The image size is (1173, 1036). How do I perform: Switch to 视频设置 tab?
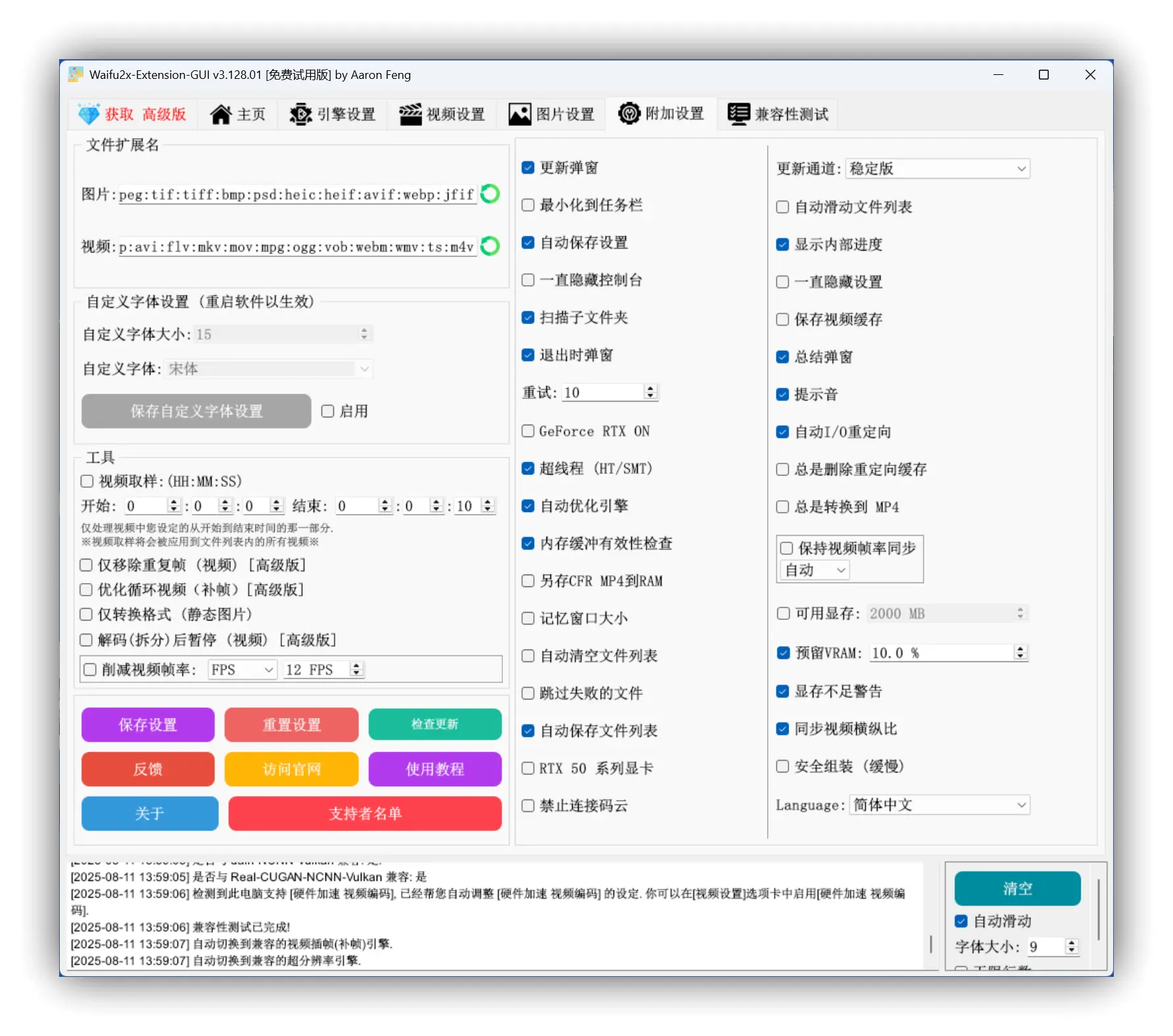click(x=442, y=114)
